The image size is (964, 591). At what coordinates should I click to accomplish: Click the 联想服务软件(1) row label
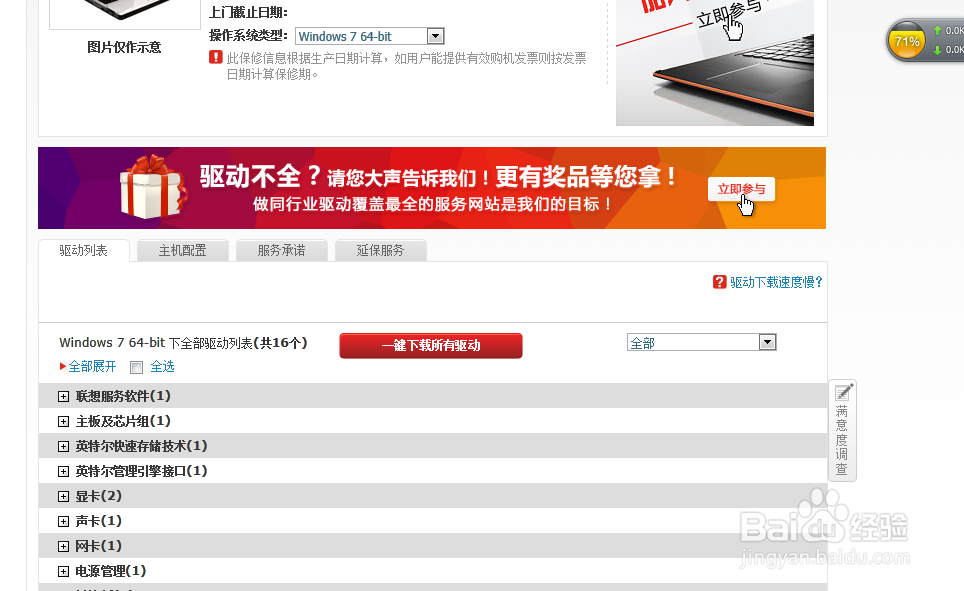point(123,396)
